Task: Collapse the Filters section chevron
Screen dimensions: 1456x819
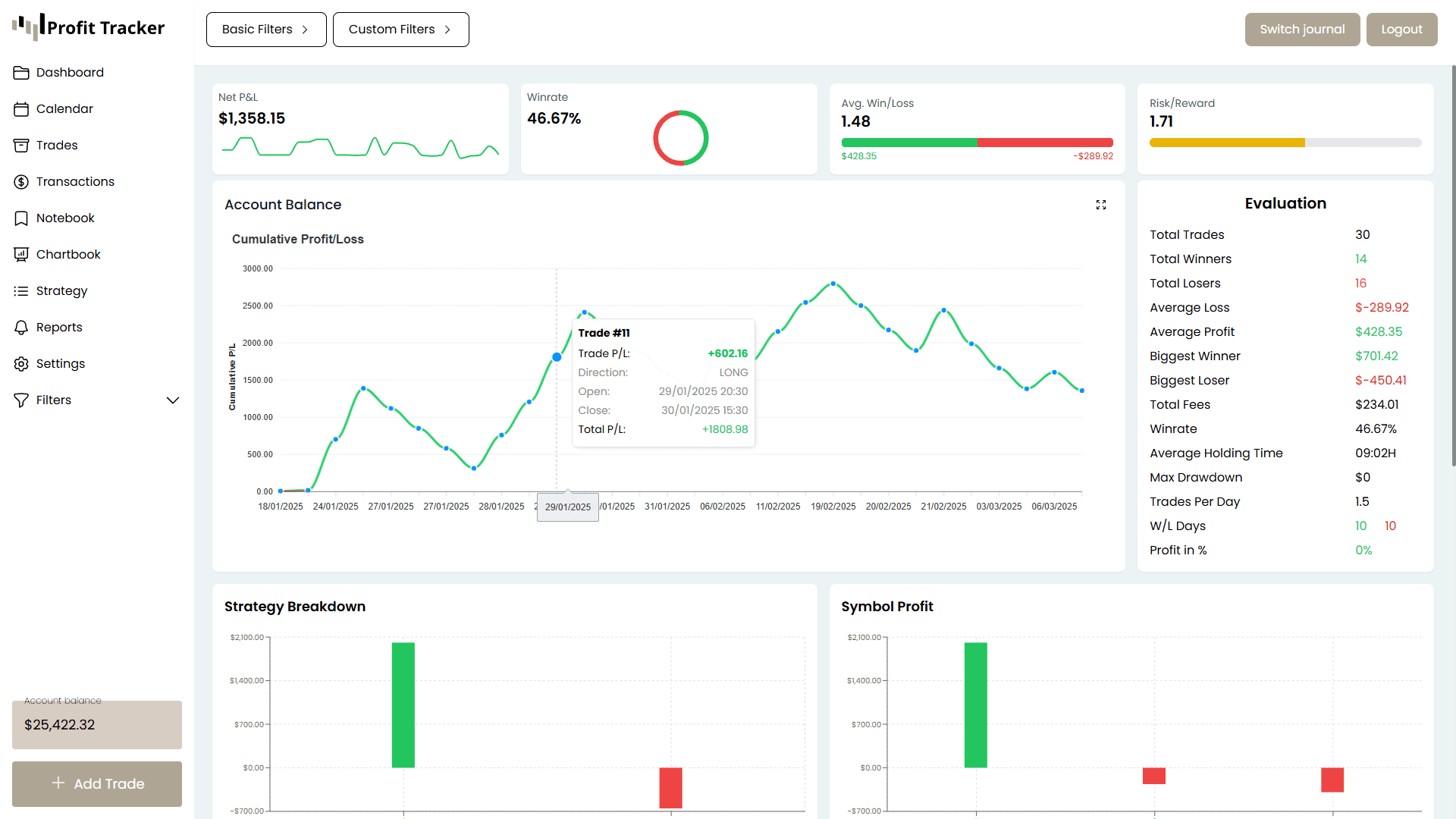Action: pos(173,400)
